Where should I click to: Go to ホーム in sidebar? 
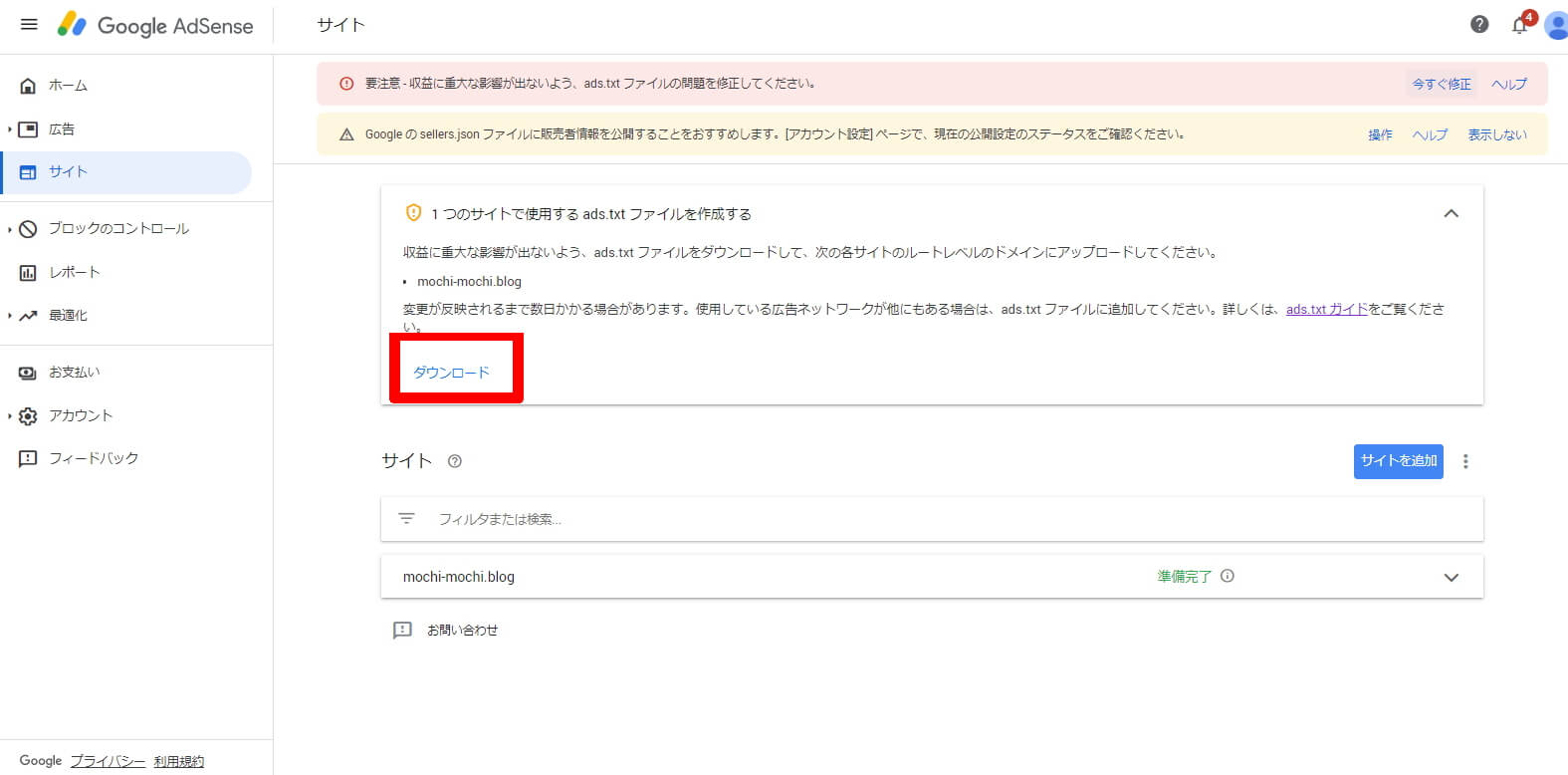pos(68,86)
